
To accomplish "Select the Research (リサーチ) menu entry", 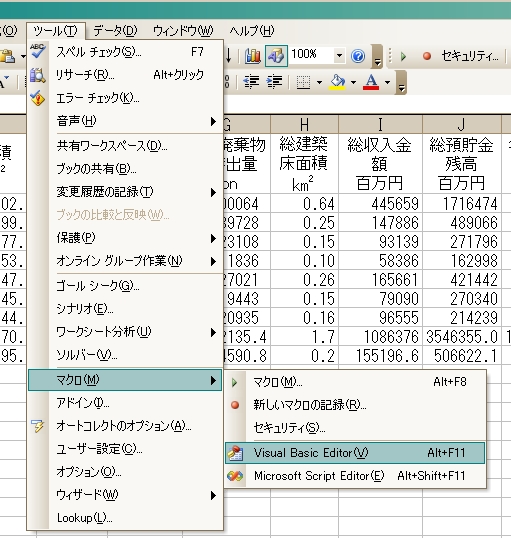I will click(125, 75).
